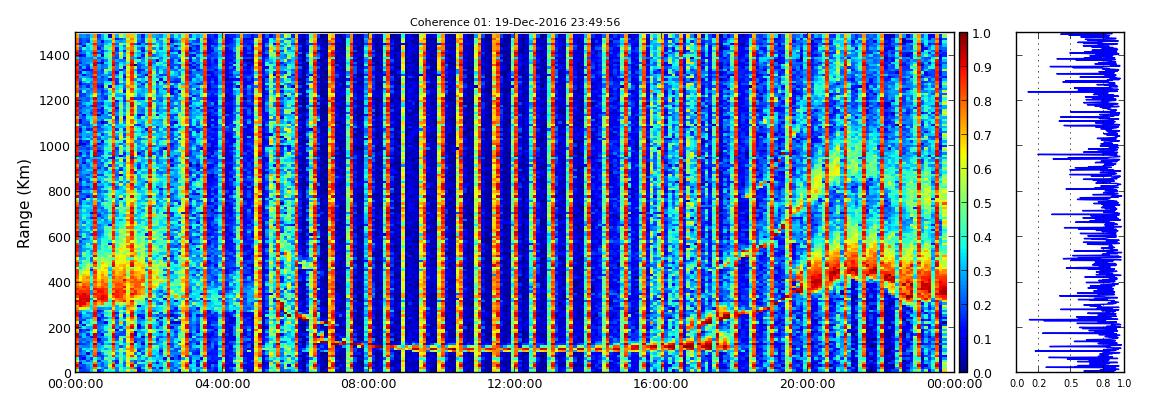This screenshot has height=407, width=1150.
Task: Pick the 600 range tick label
Action: click(x=60, y=237)
